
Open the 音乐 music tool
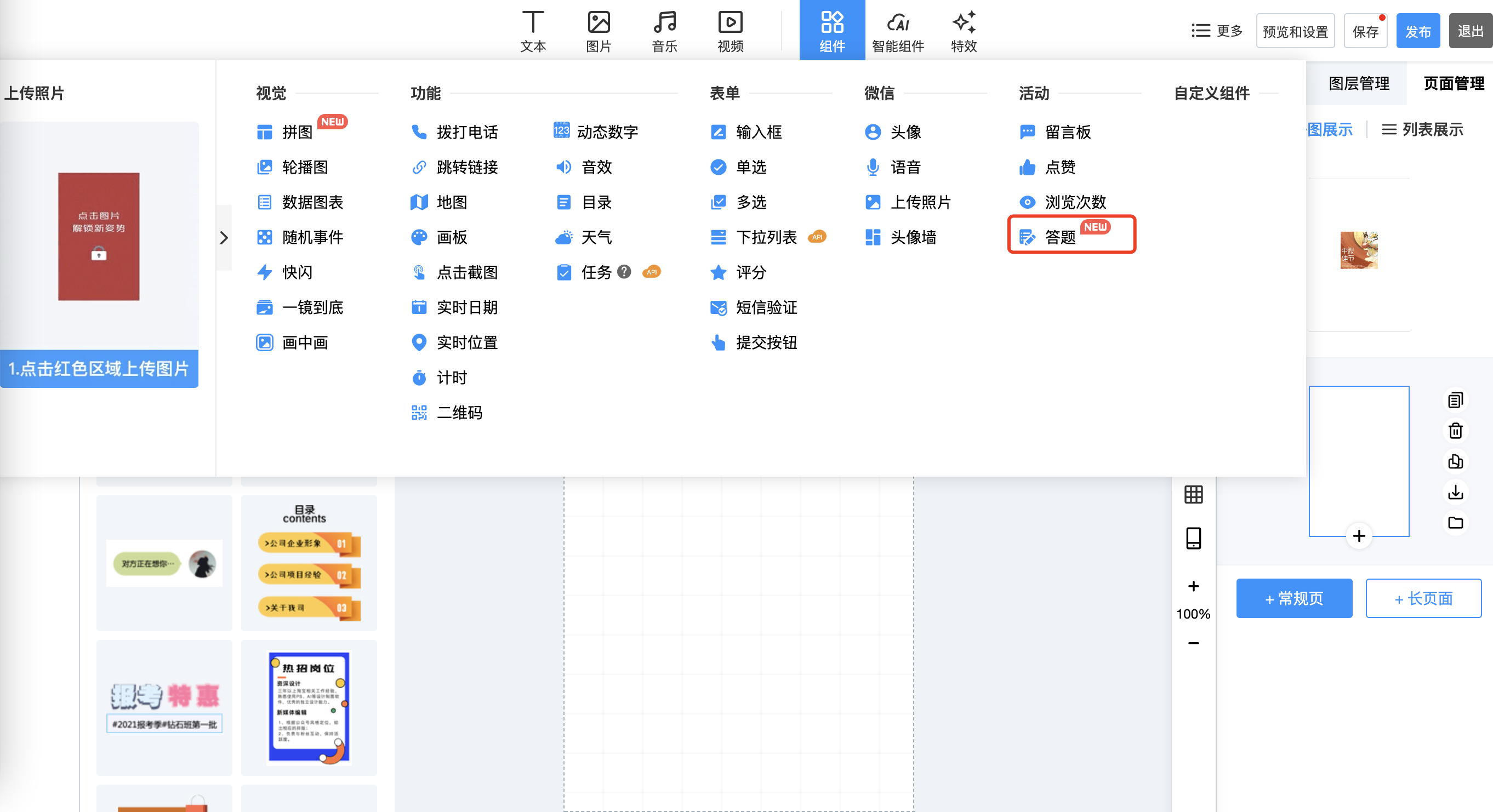[x=664, y=31]
